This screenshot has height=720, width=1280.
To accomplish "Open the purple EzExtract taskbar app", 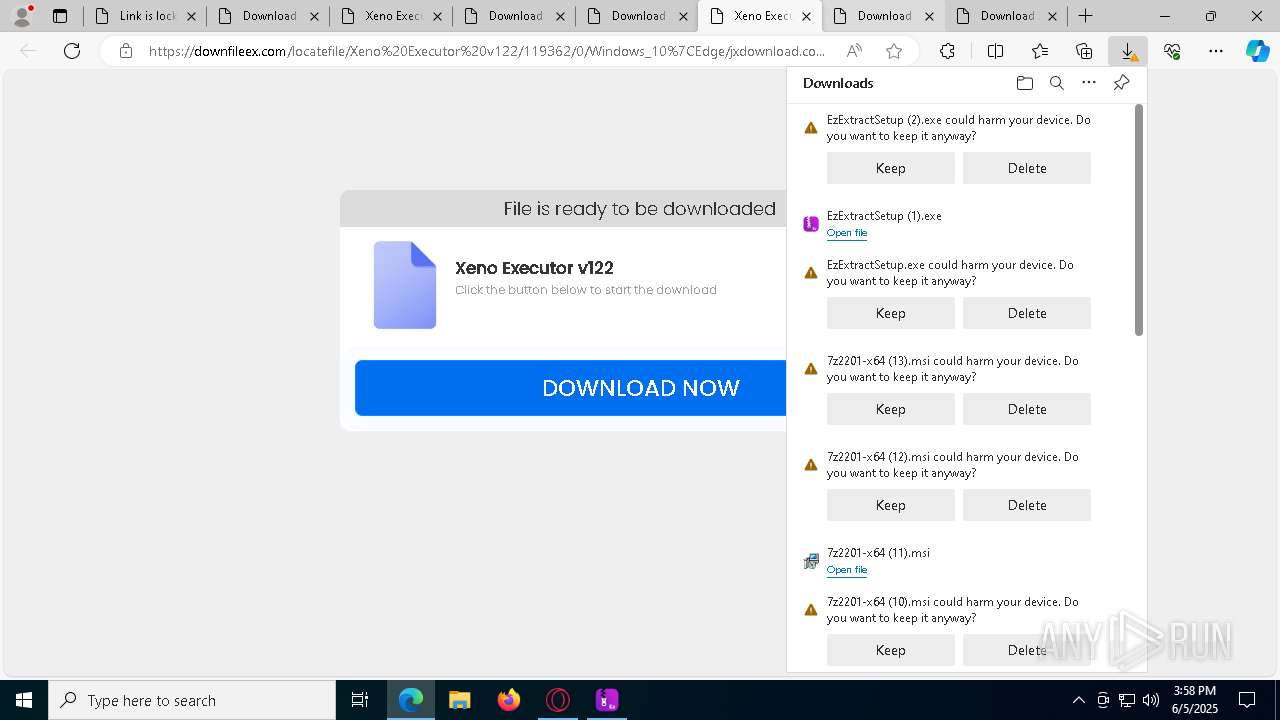I will [x=607, y=700].
